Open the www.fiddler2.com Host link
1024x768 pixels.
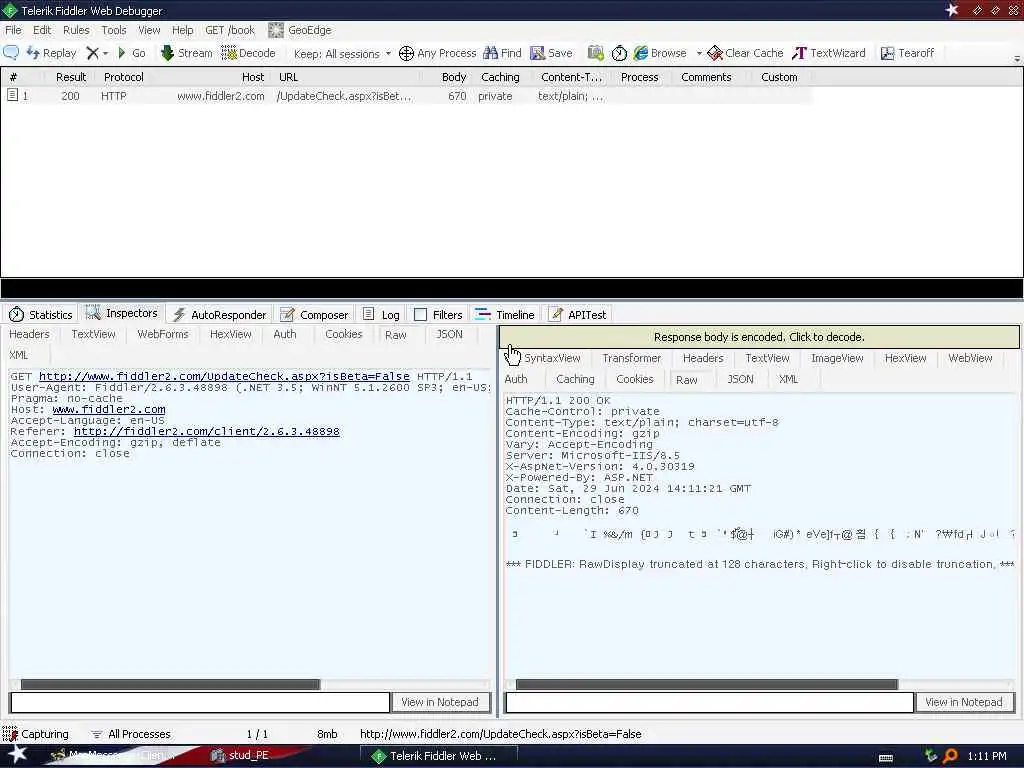[x=109, y=409]
